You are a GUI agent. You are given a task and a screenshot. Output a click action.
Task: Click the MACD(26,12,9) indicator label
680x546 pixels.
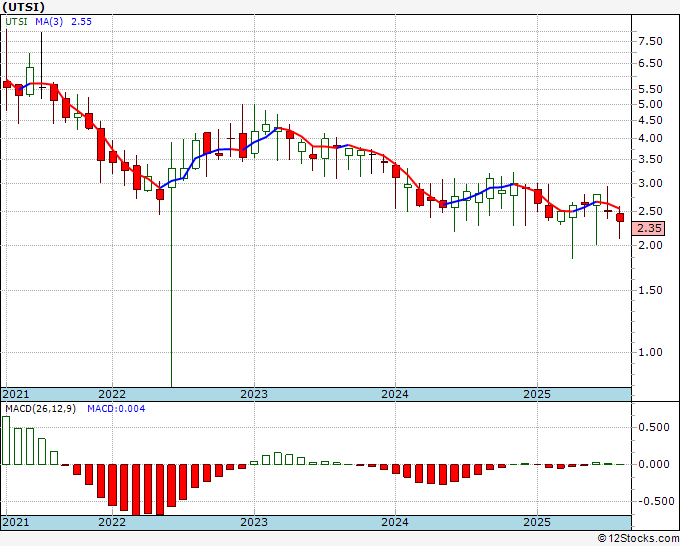(x=40, y=409)
